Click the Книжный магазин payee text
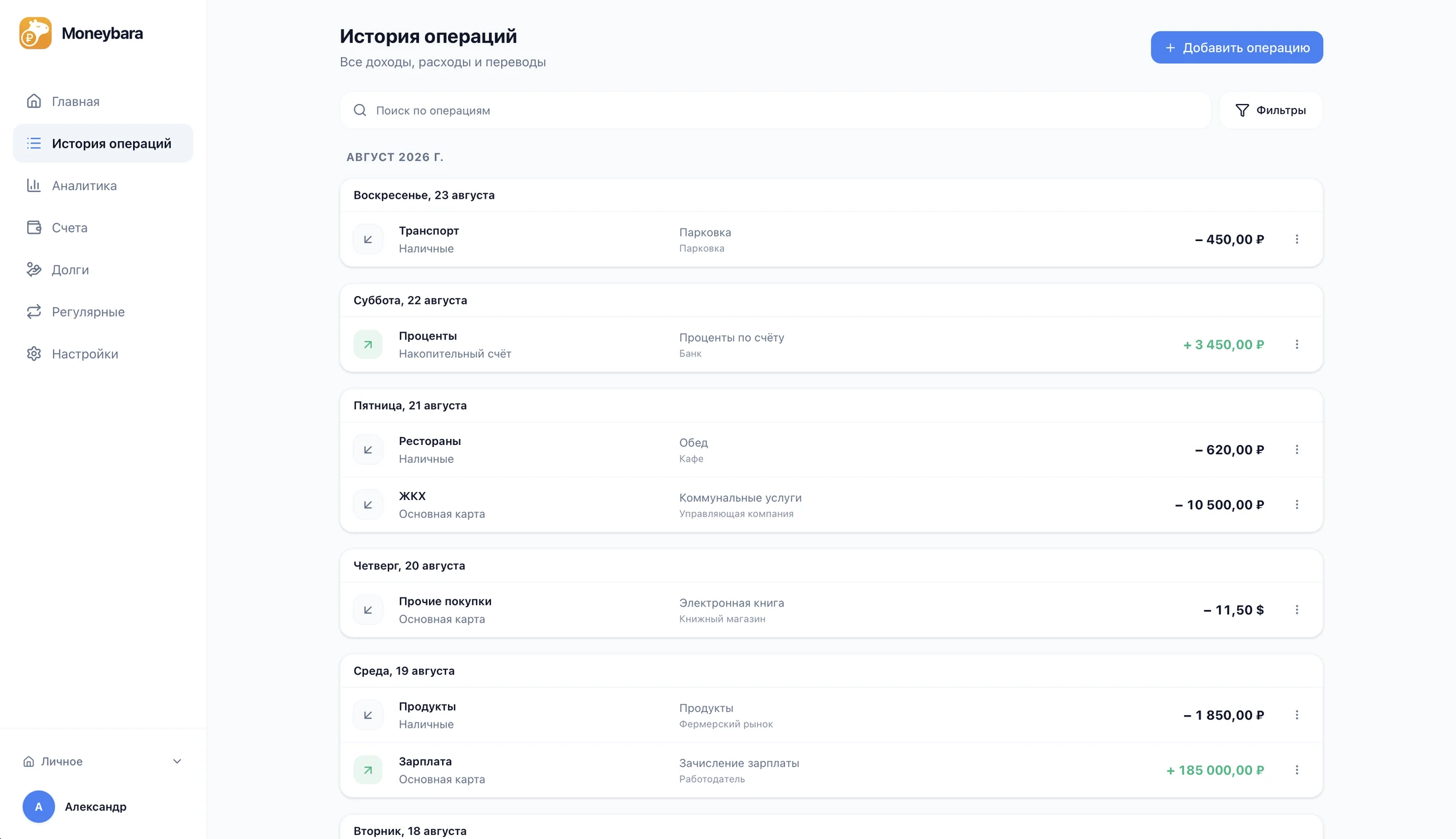This screenshot has width=1456, height=839. tap(722, 618)
